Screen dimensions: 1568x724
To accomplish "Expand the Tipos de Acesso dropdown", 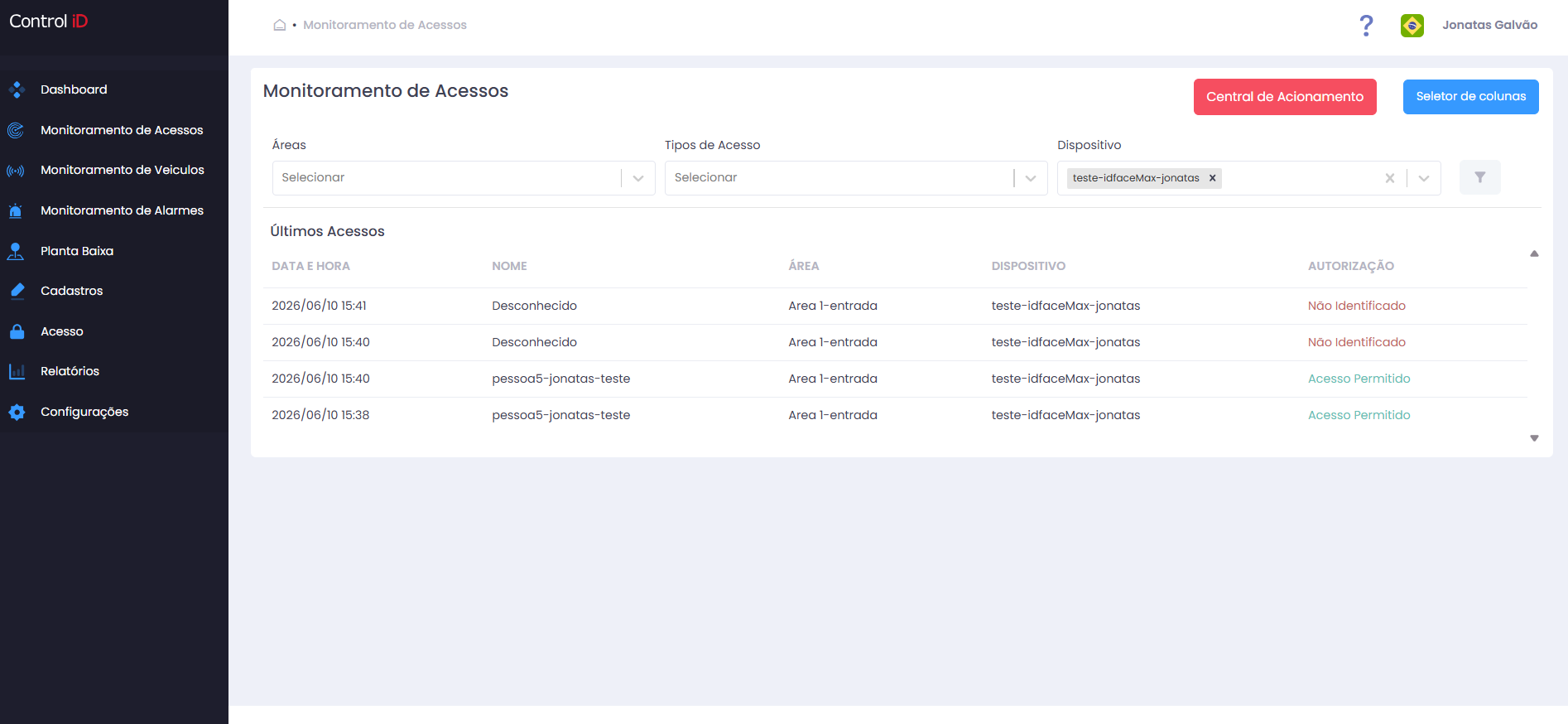I will (1031, 178).
